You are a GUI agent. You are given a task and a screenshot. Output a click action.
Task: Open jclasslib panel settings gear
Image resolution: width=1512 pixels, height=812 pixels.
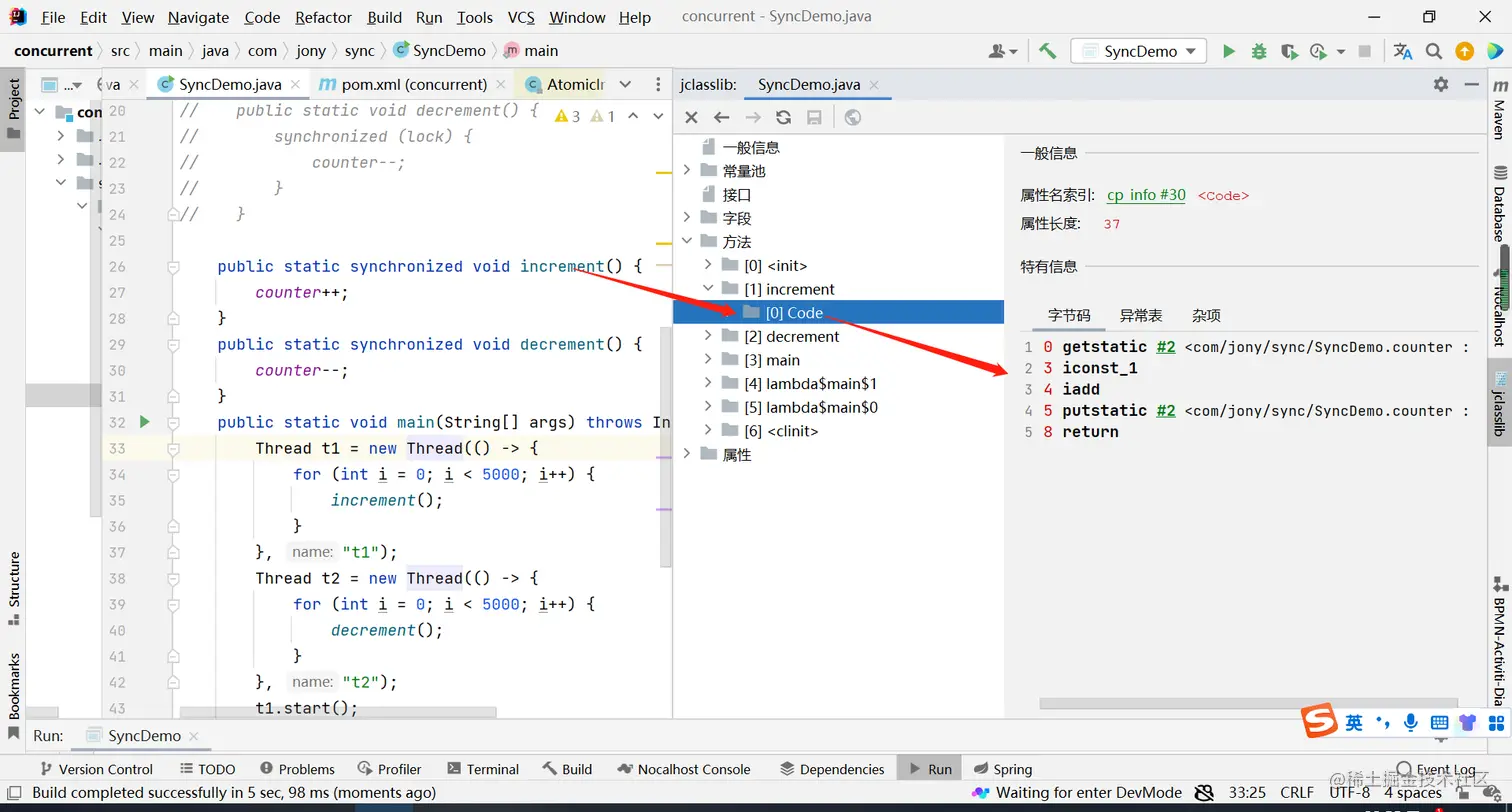coord(1441,84)
